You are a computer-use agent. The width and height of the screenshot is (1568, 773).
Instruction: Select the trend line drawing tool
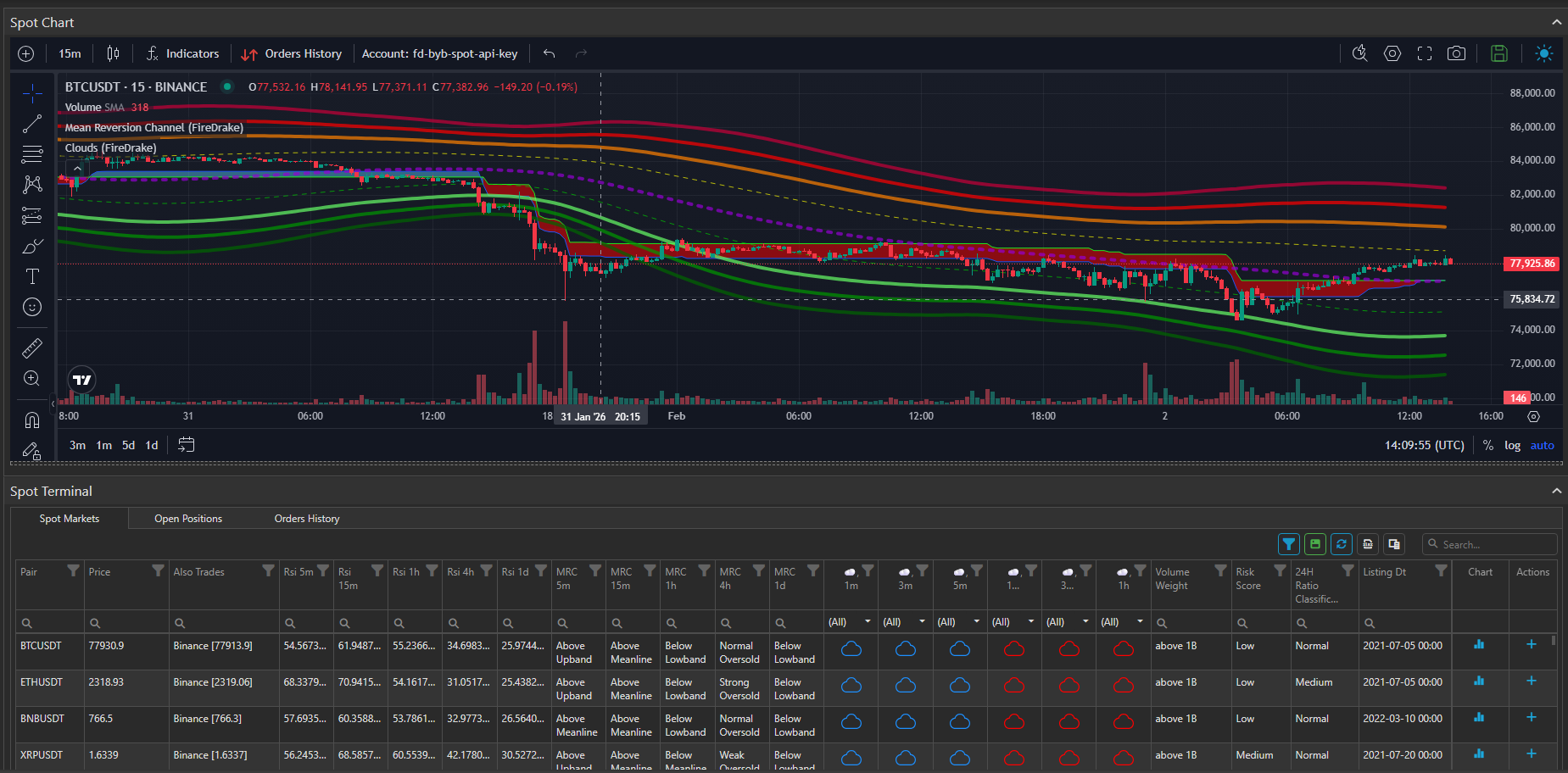[32, 124]
